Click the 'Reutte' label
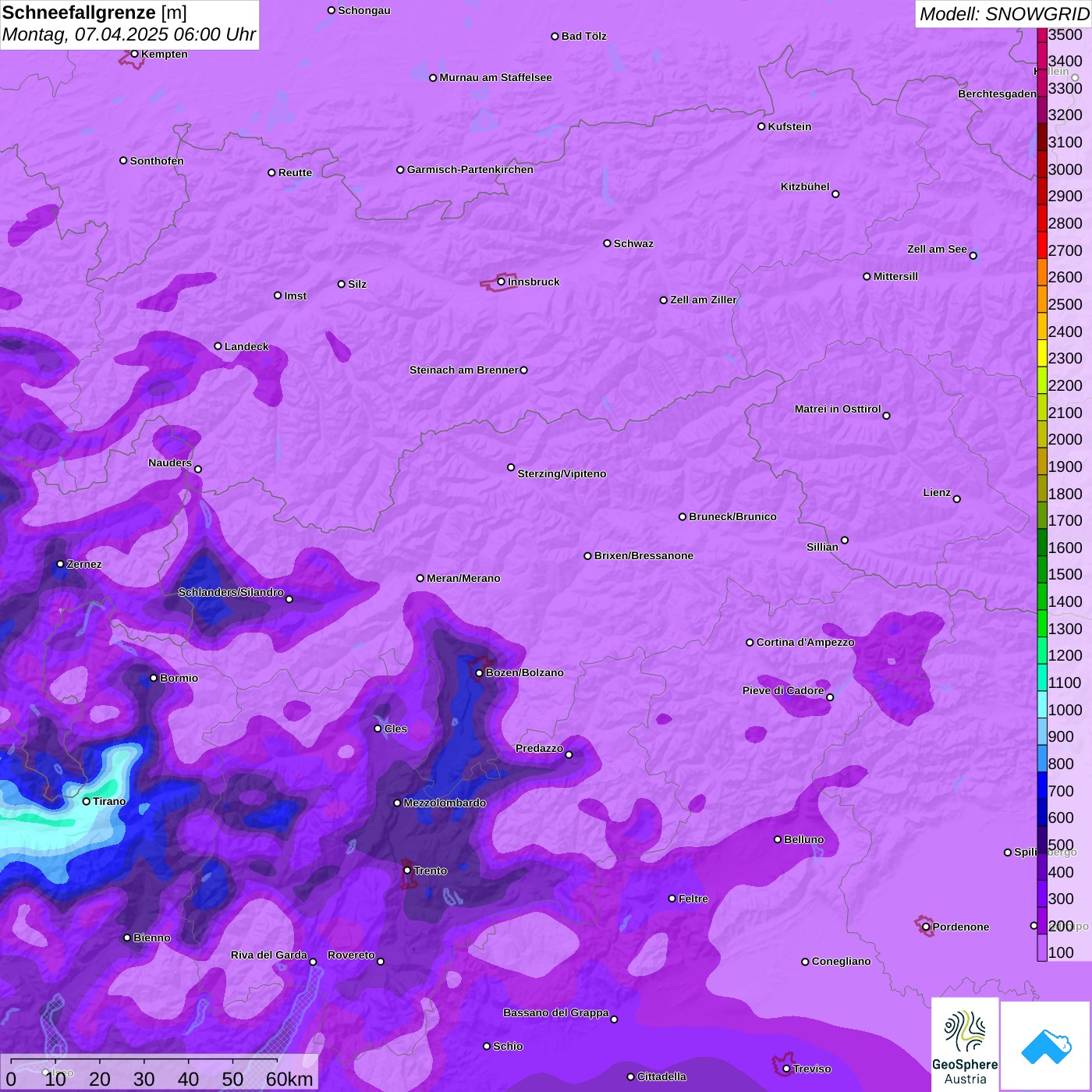1092x1092 pixels. (x=296, y=172)
